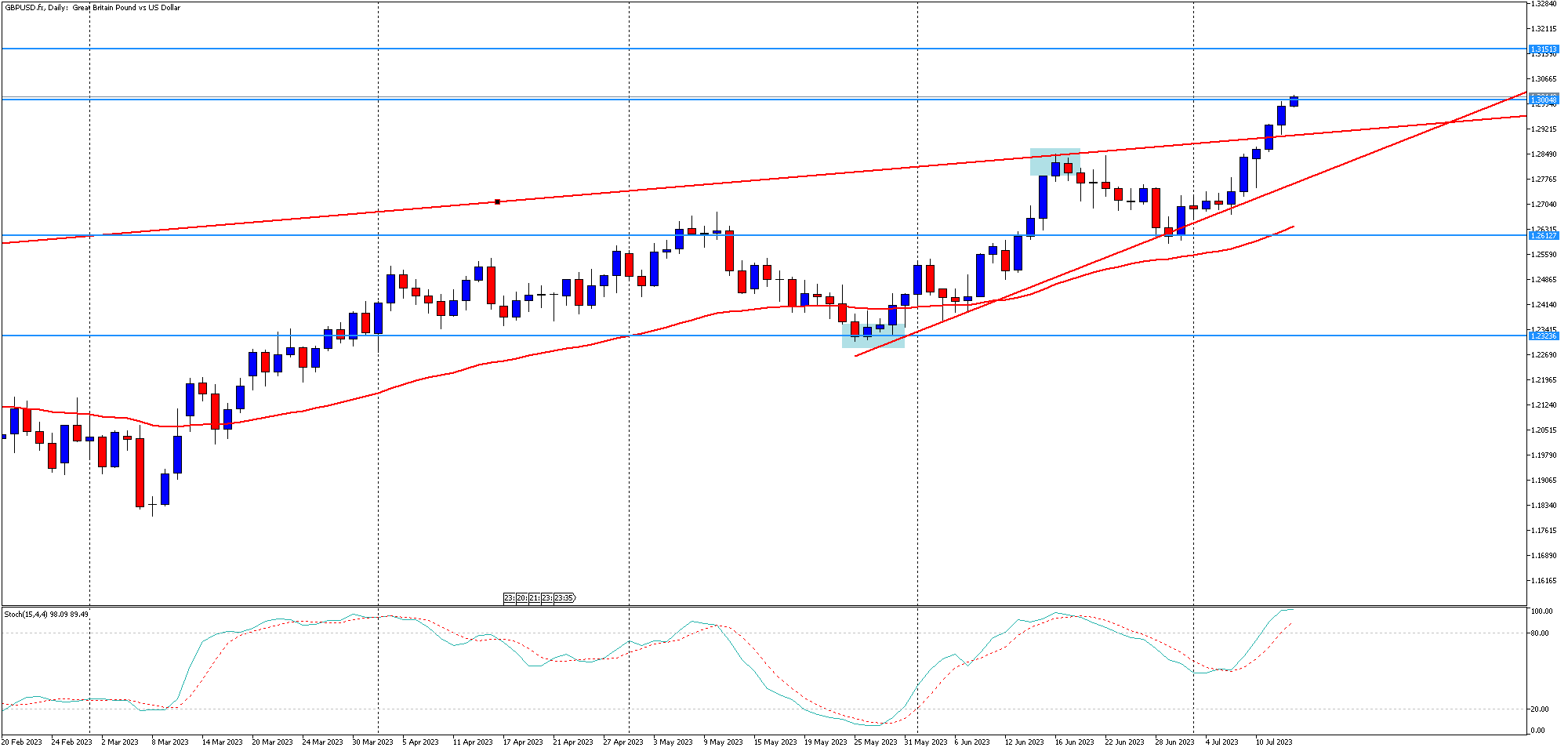Click the Stoch(15,4,4) indicator label

[46, 615]
